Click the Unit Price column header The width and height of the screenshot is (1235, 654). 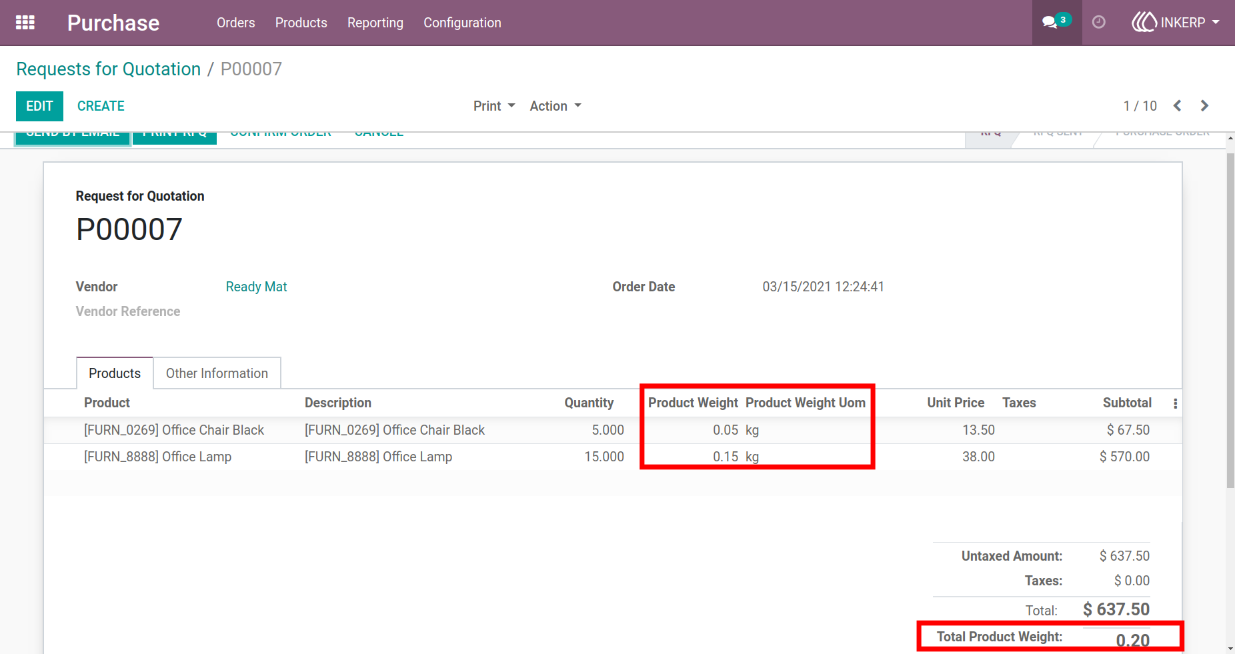tap(956, 403)
